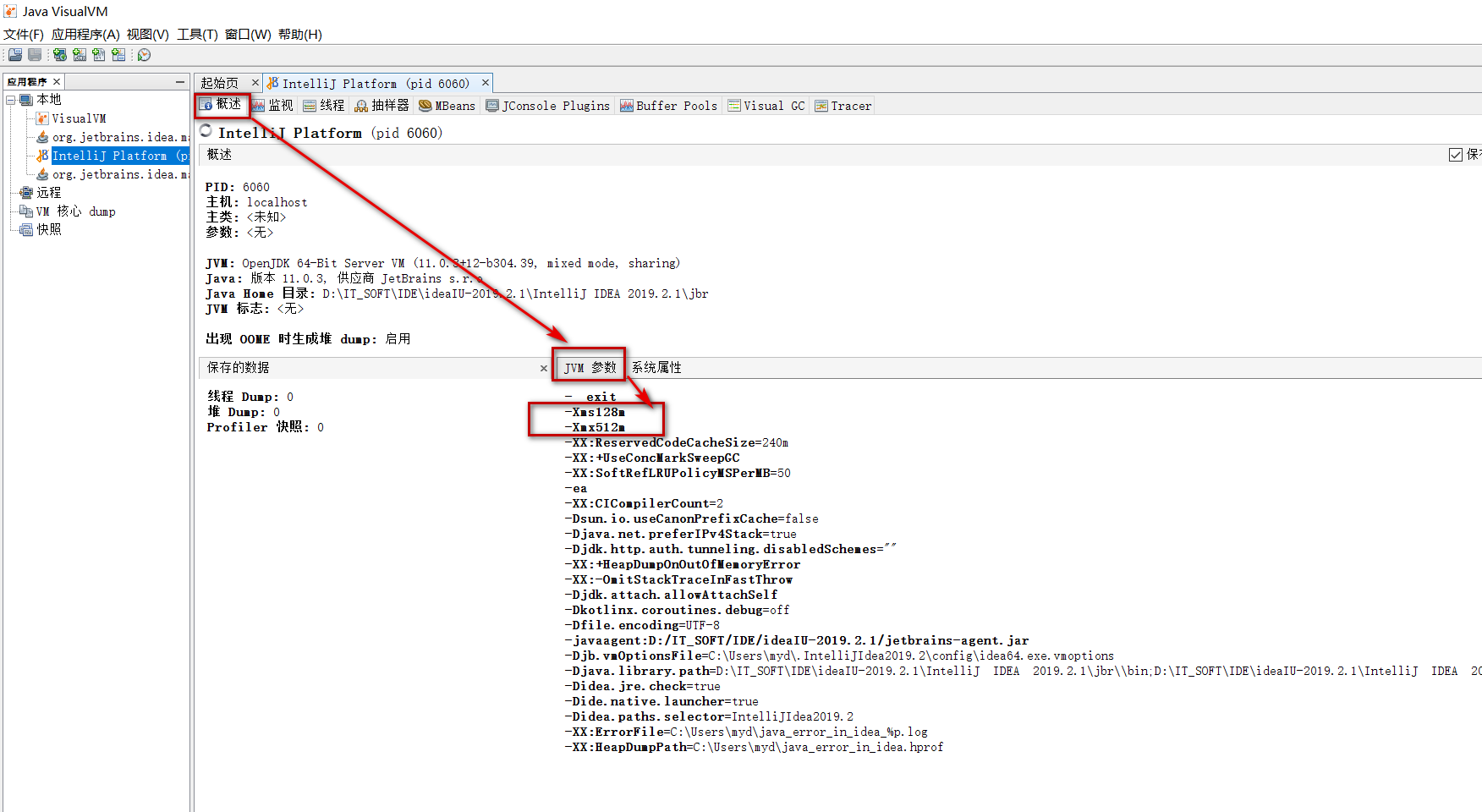
Task: Click the Java VisualVM title bar icon
Action: tap(10, 11)
